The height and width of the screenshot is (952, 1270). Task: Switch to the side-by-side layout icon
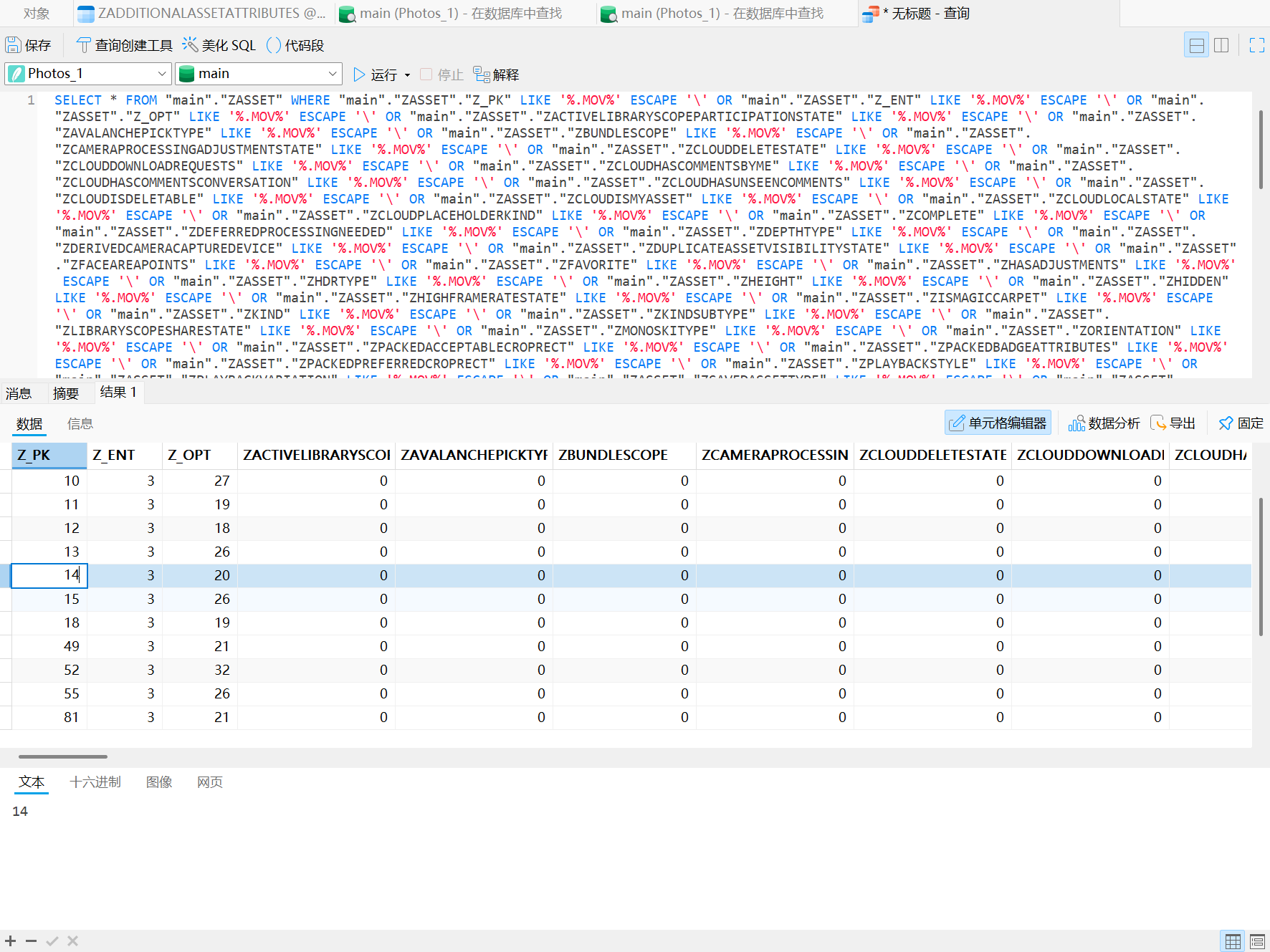click(1221, 45)
